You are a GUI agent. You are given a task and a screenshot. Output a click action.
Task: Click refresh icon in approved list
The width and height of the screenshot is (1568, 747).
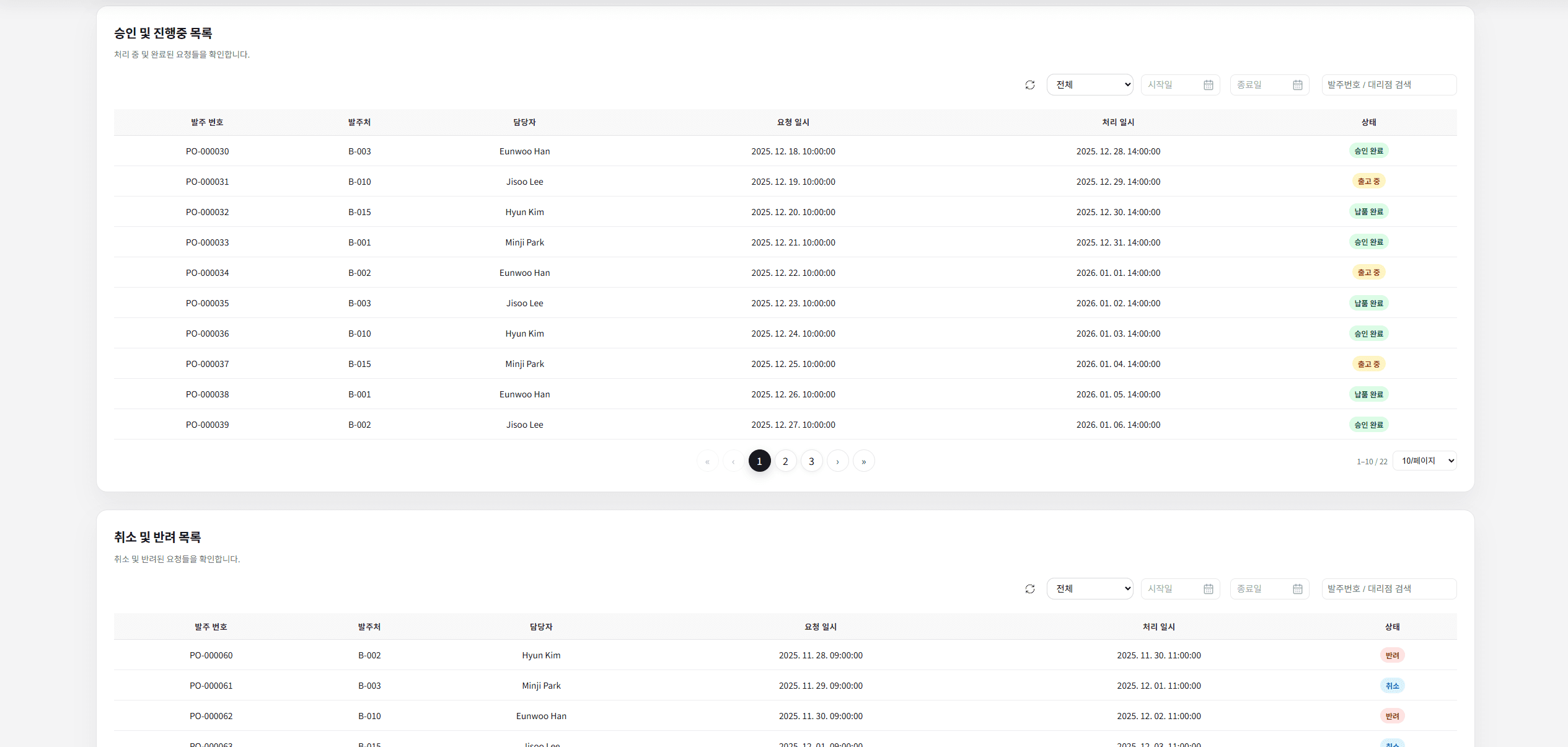[1029, 85]
